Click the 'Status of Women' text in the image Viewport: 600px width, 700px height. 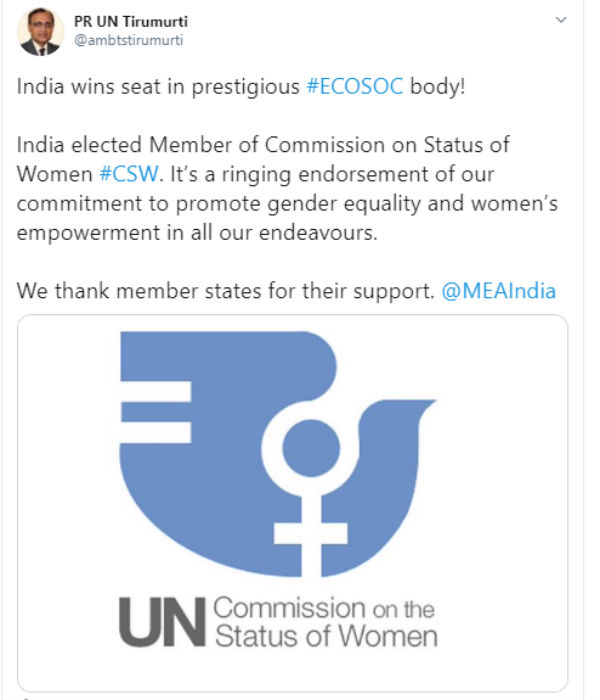[x=326, y=636]
